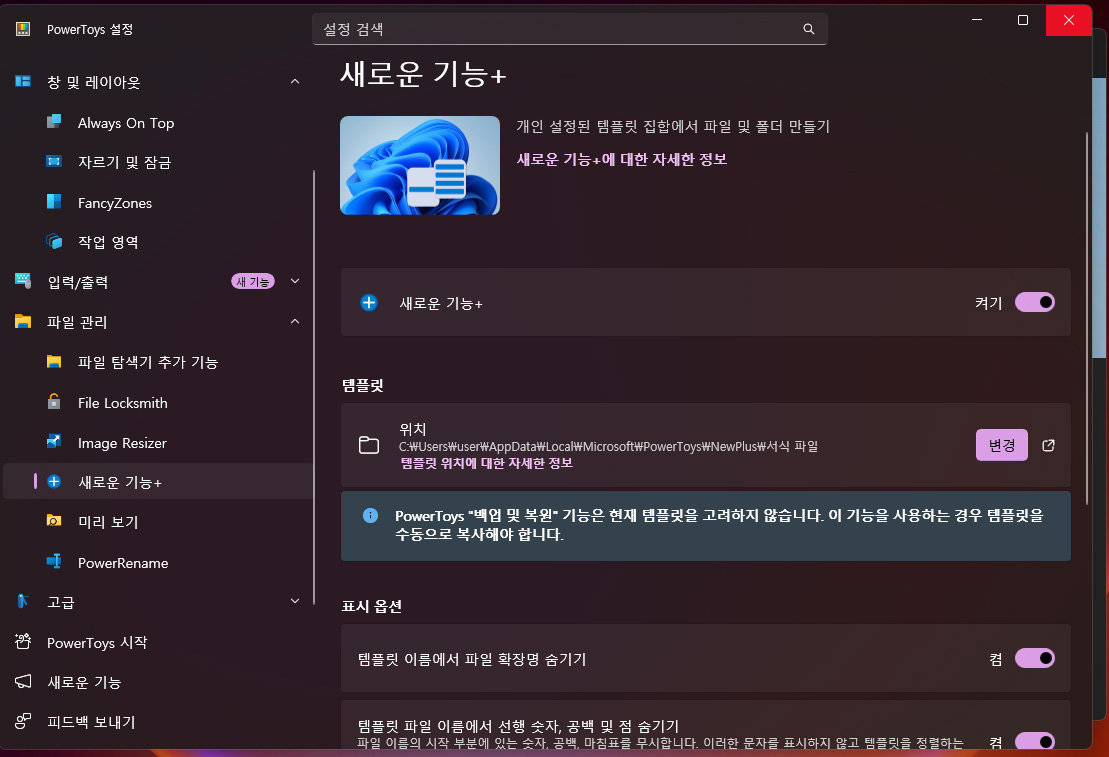This screenshot has height=757, width=1109.
Task: Open 피드백 보내기 page
Action: point(158,722)
